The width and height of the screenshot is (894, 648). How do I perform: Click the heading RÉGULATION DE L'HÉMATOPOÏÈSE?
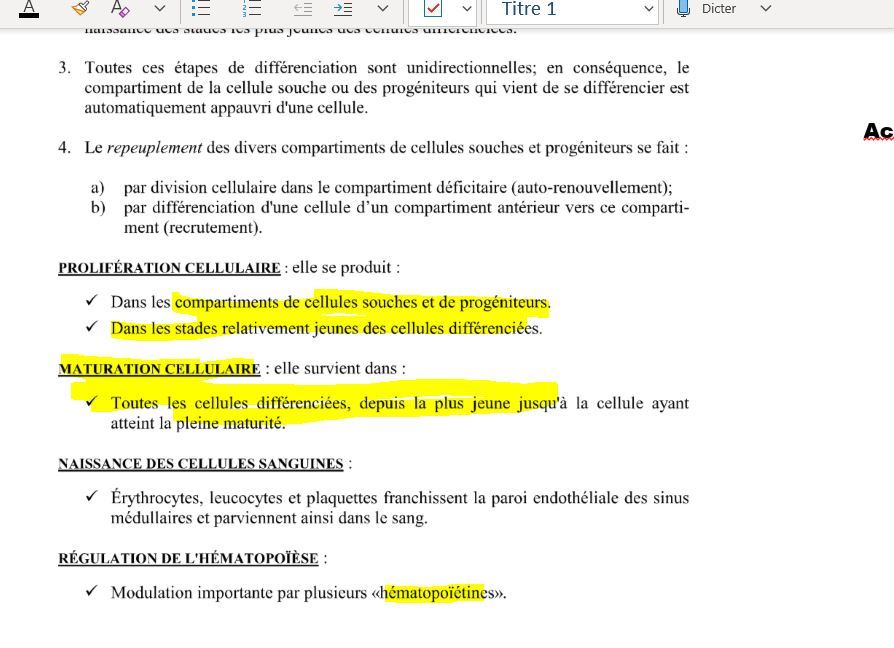tap(188, 559)
